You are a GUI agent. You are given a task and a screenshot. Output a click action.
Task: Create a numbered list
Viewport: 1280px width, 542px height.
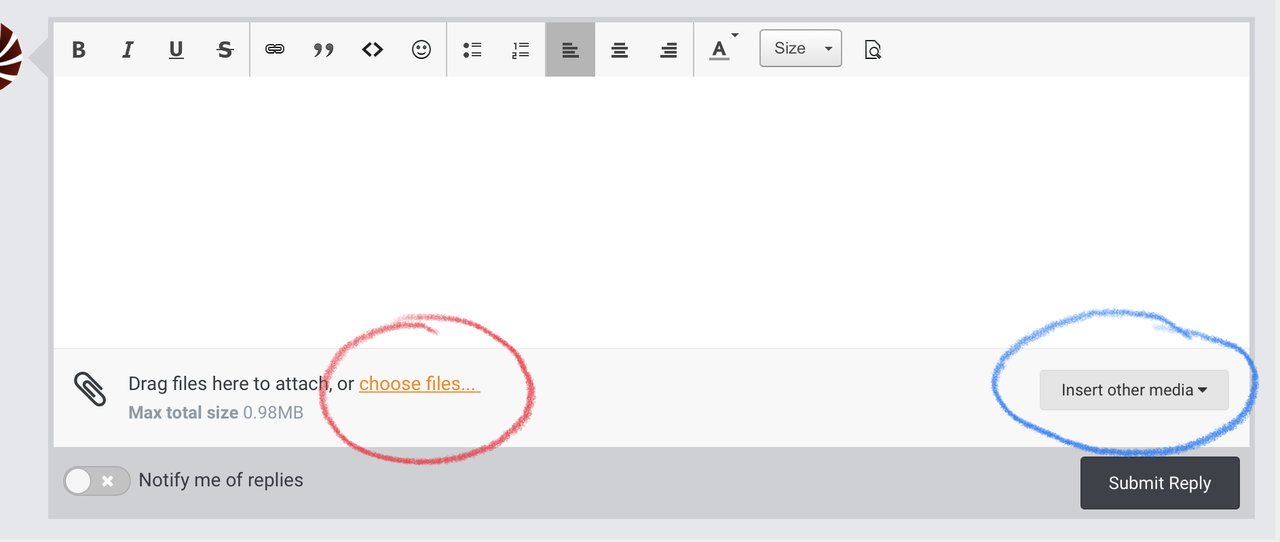click(x=520, y=50)
